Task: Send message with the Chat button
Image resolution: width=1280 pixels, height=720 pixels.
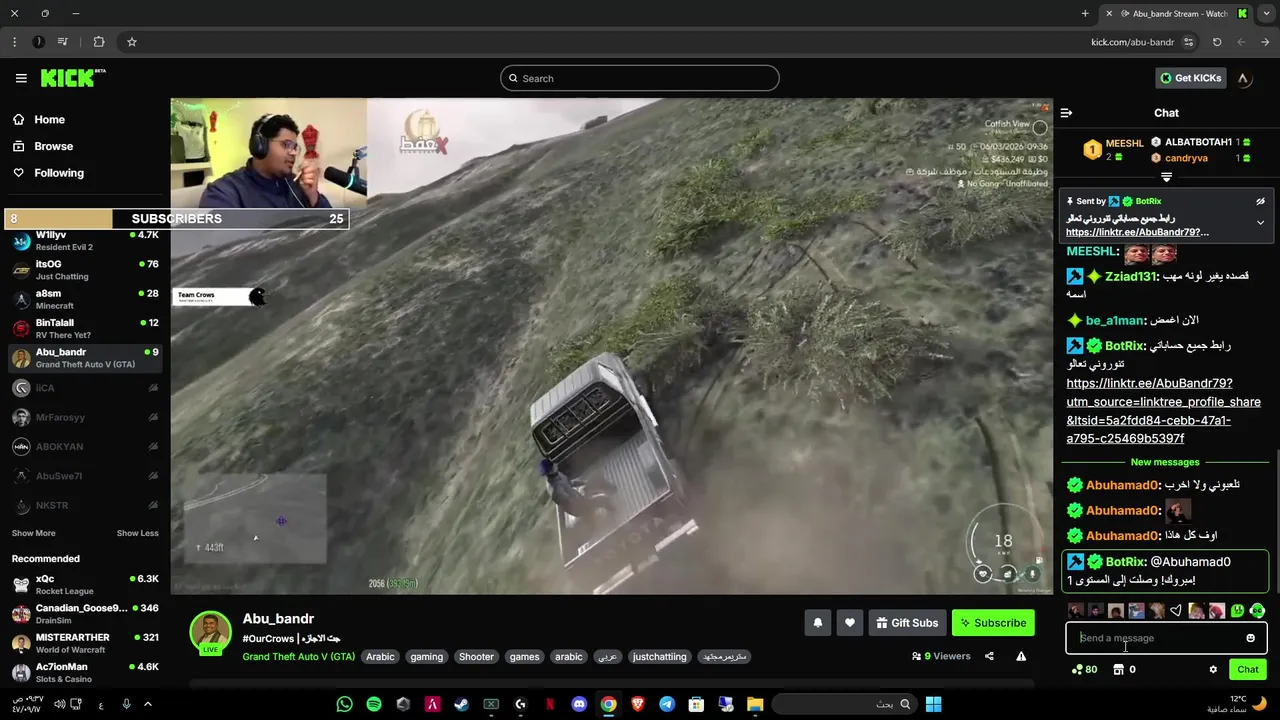Action: [1248, 670]
